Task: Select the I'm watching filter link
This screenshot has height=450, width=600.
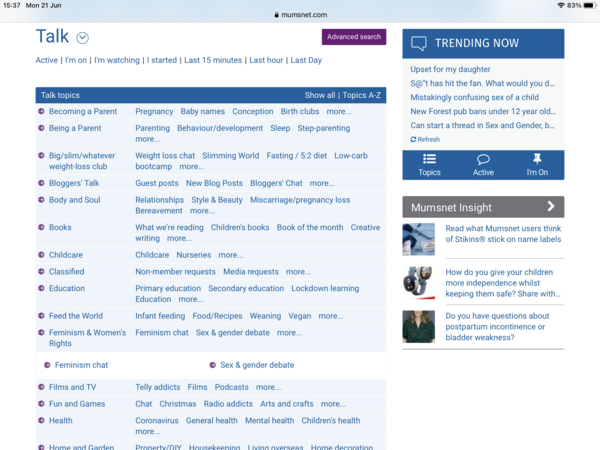Action: (x=117, y=60)
